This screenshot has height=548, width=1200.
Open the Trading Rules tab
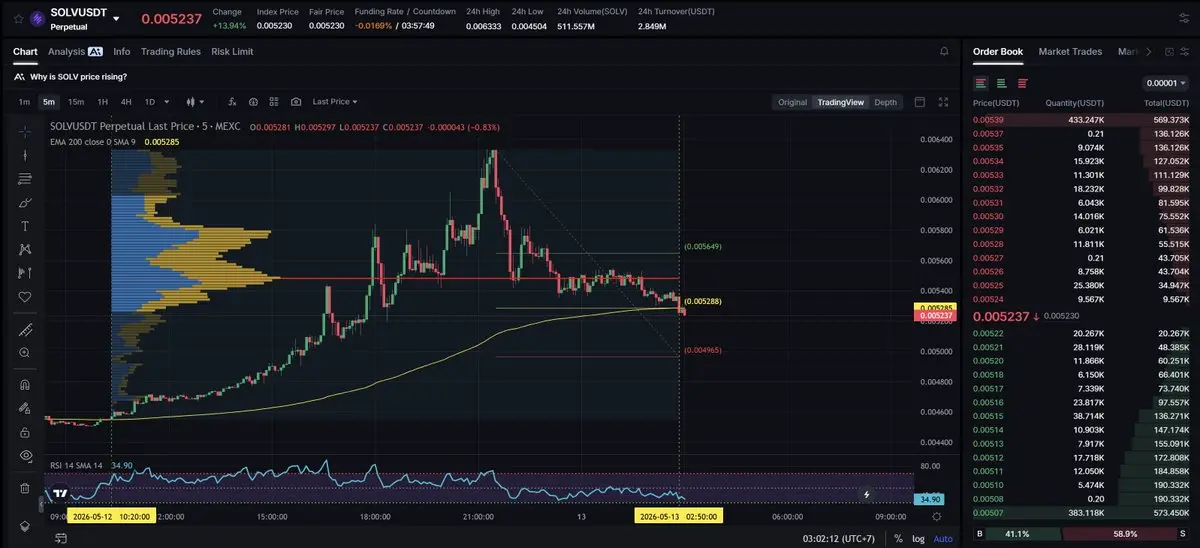(x=171, y=51)
